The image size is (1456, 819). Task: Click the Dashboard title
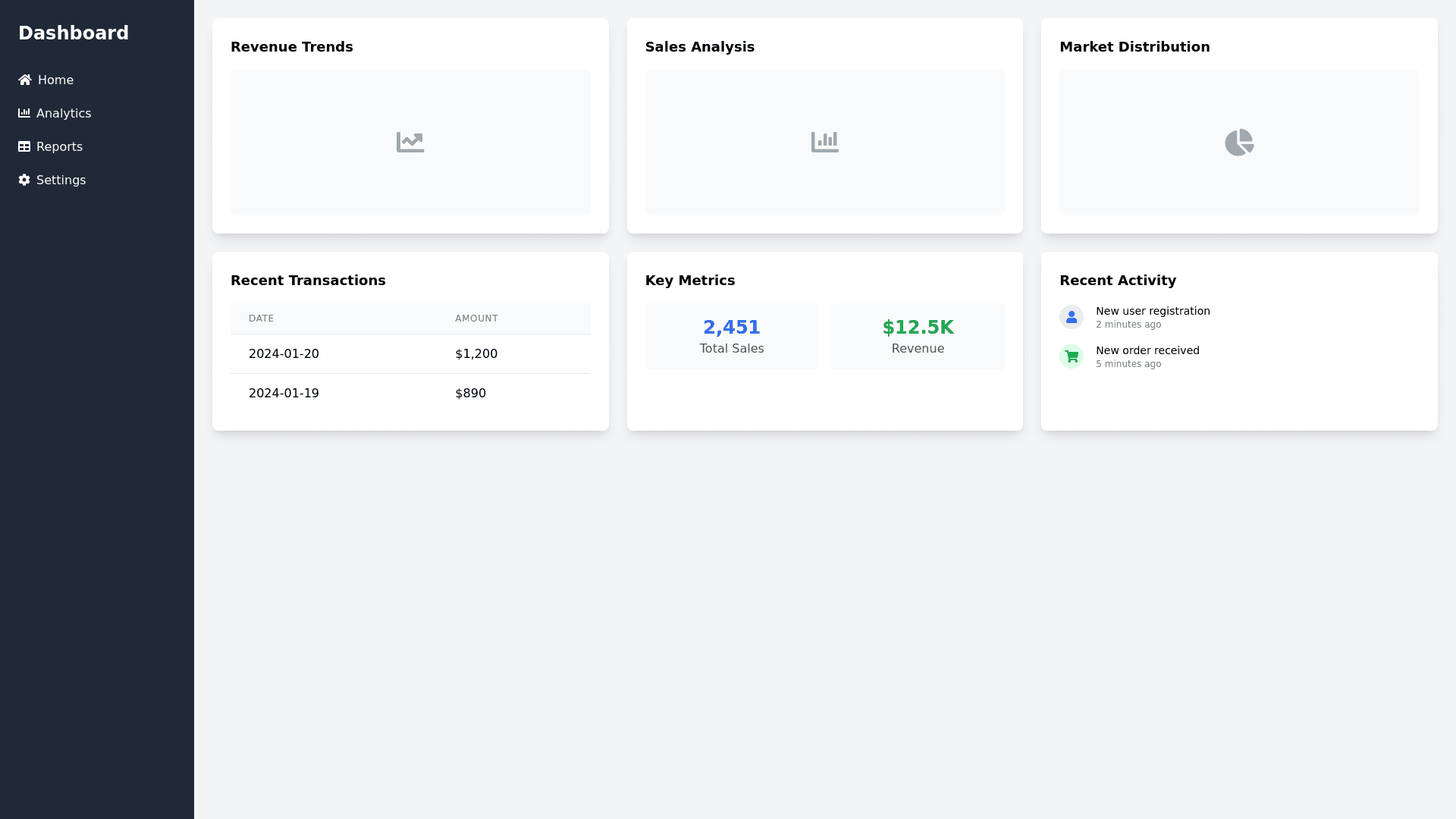point(74,33)
